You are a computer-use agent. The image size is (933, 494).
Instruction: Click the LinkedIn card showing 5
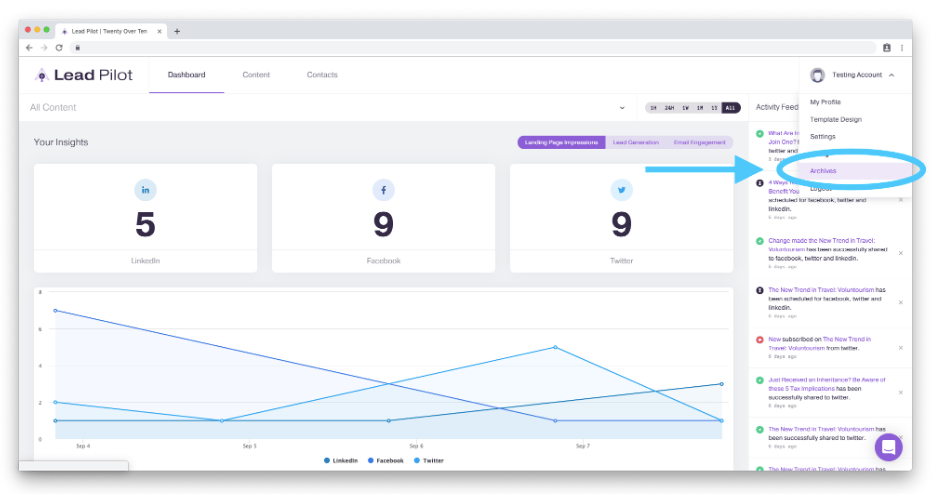tap(145, 218)
